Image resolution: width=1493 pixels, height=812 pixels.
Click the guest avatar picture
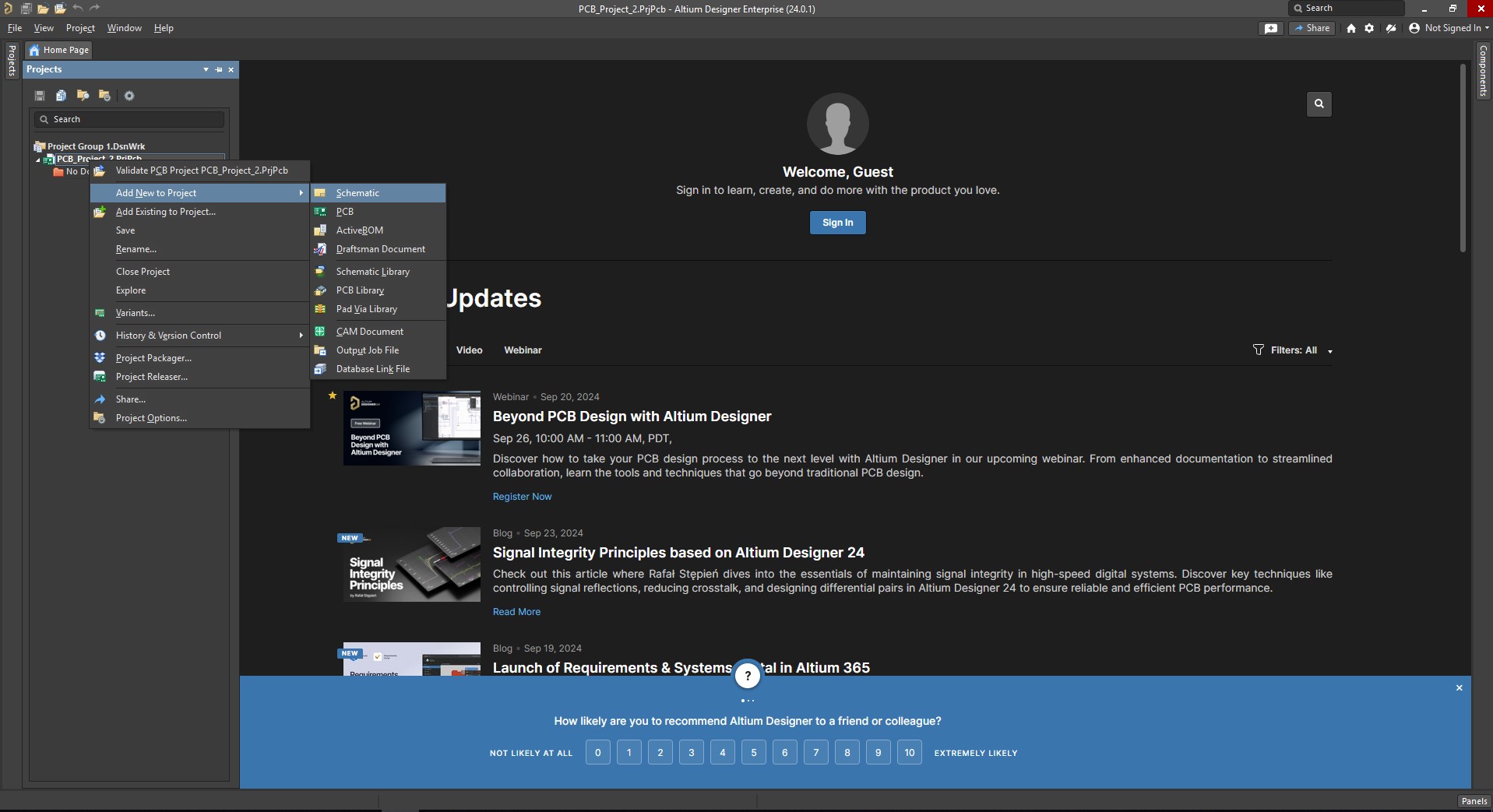838,124
